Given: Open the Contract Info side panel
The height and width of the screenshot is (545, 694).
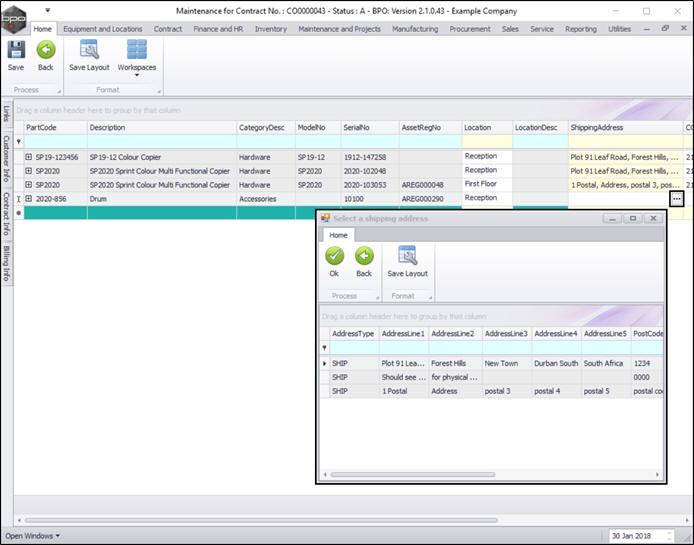Looking at the screenshot, I should tap(6, 213).
